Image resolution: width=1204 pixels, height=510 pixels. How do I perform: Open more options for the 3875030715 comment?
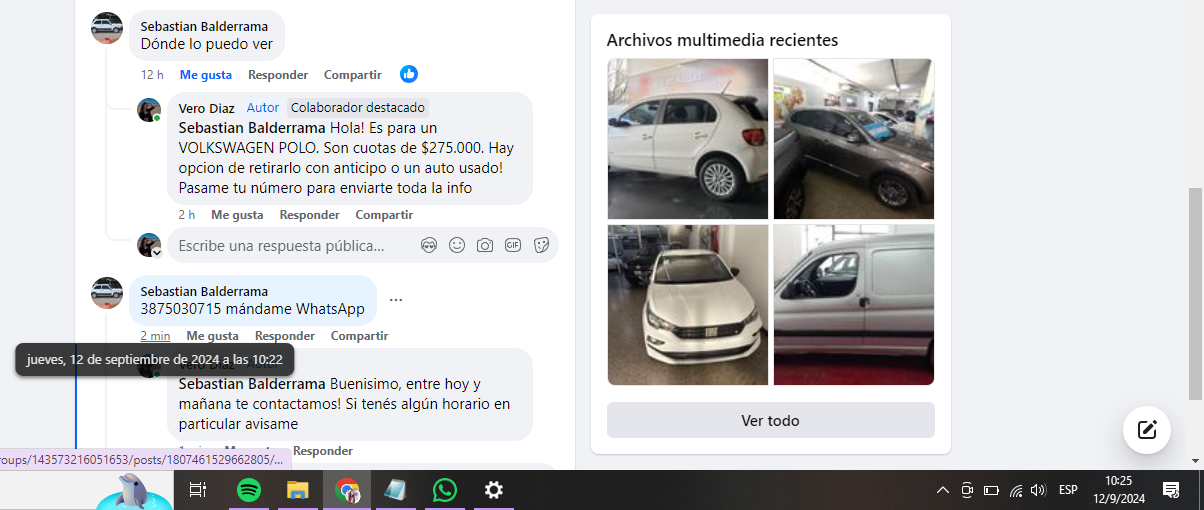(396, 300)
